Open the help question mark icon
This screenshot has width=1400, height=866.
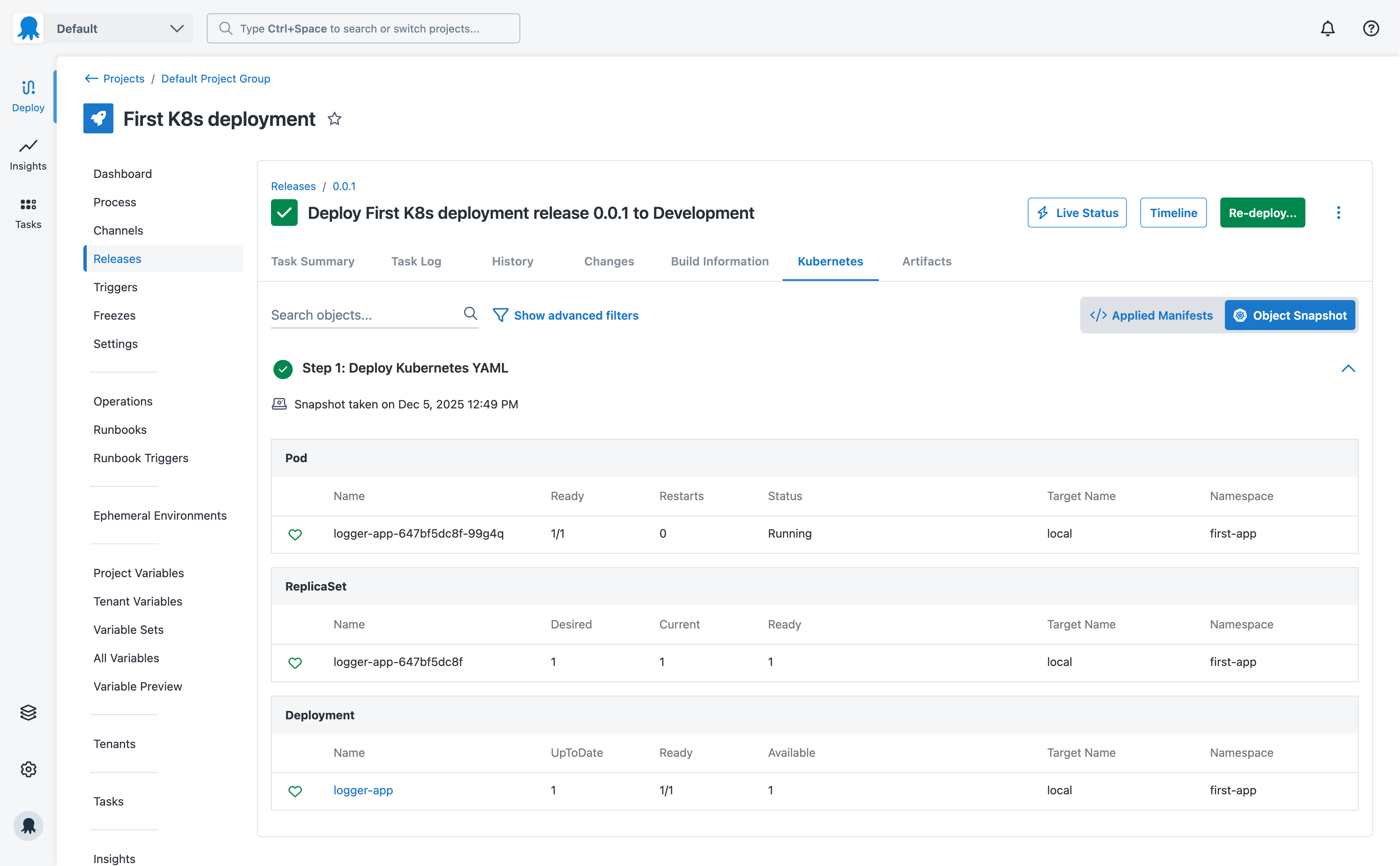coord(1370,28)
